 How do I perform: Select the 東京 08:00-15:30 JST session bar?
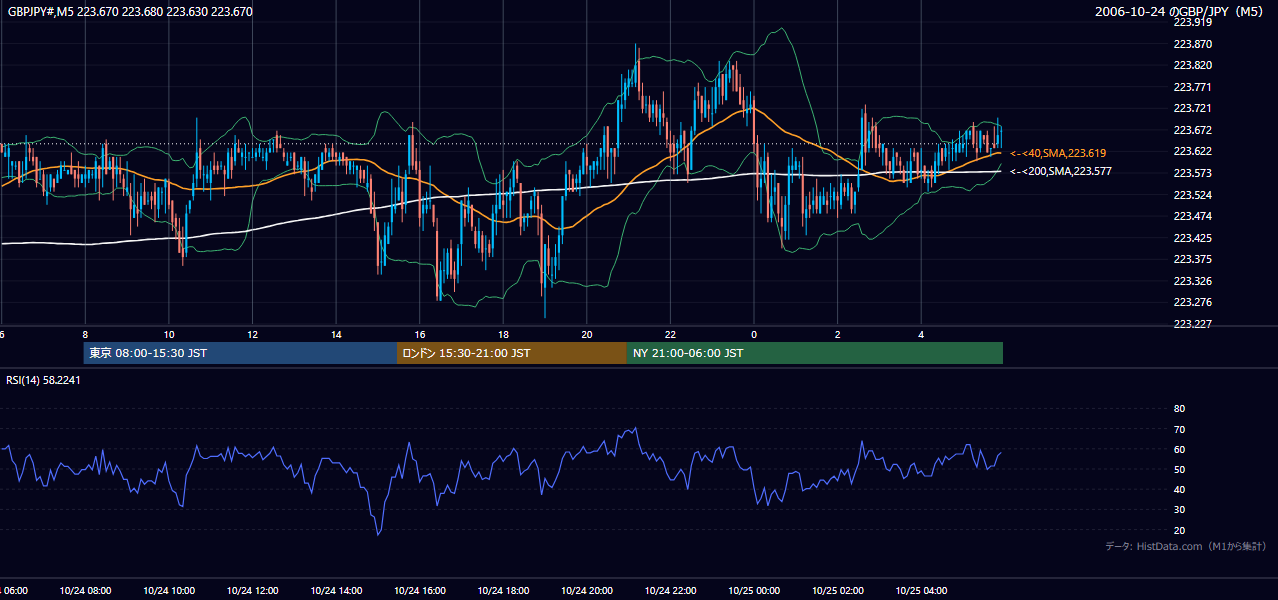pos(240,353)
